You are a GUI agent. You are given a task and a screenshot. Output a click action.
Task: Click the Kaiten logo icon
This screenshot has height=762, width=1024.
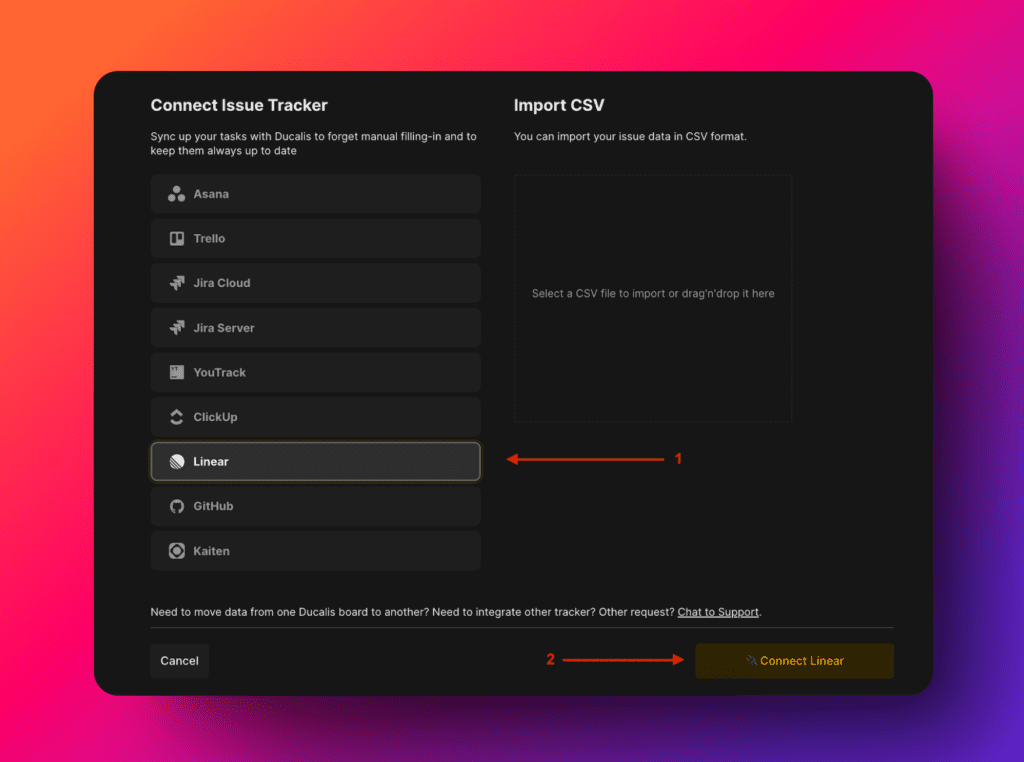(176, 551)
